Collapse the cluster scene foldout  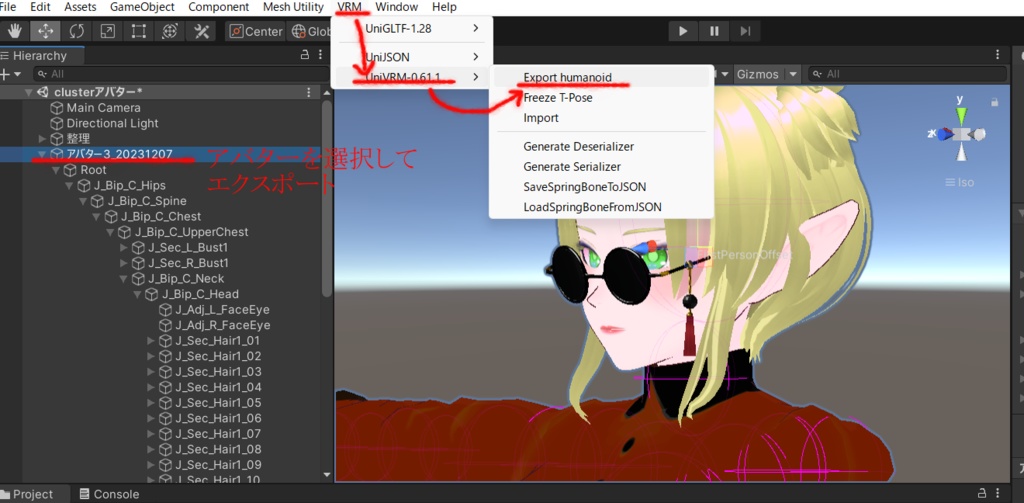pos(28,93)
